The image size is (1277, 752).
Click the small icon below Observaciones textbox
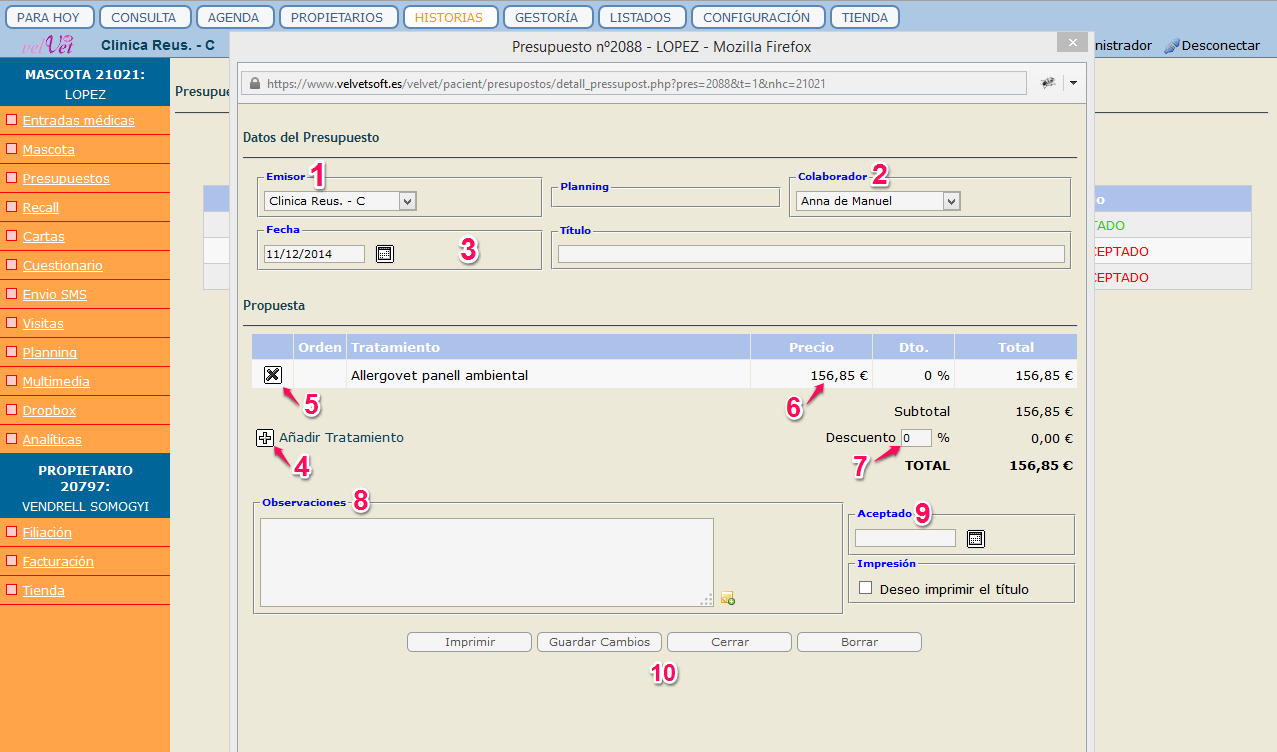coord(727,599)
